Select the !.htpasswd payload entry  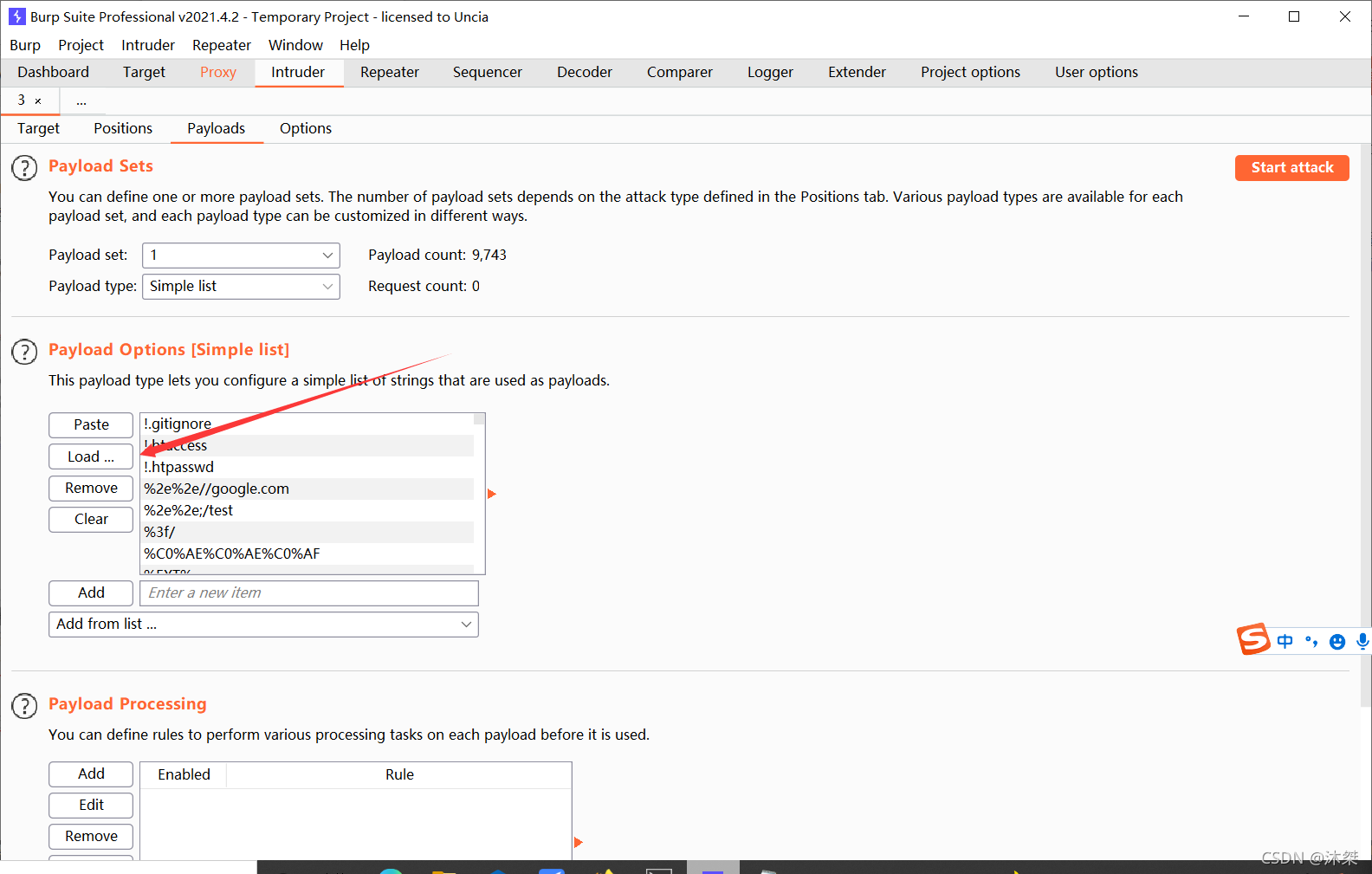coord(307,467)
